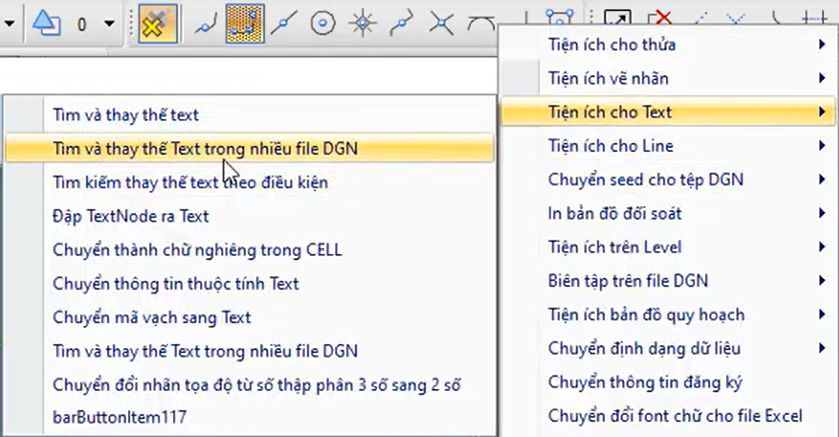The image size is (839, 437).
Task: Select the Center snap circle icon
Action: (323, 24)
